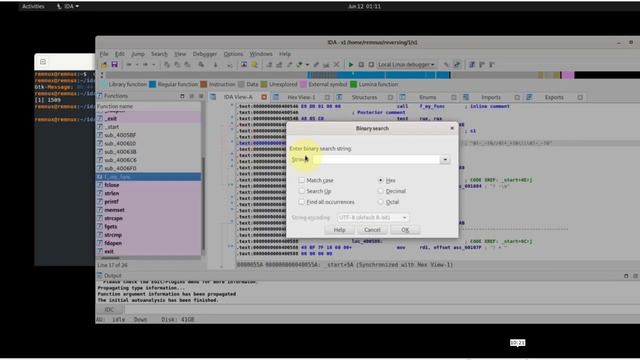
Task: Close the Hex View-1 tab with its icon
Action: click(x=327, y=97)
